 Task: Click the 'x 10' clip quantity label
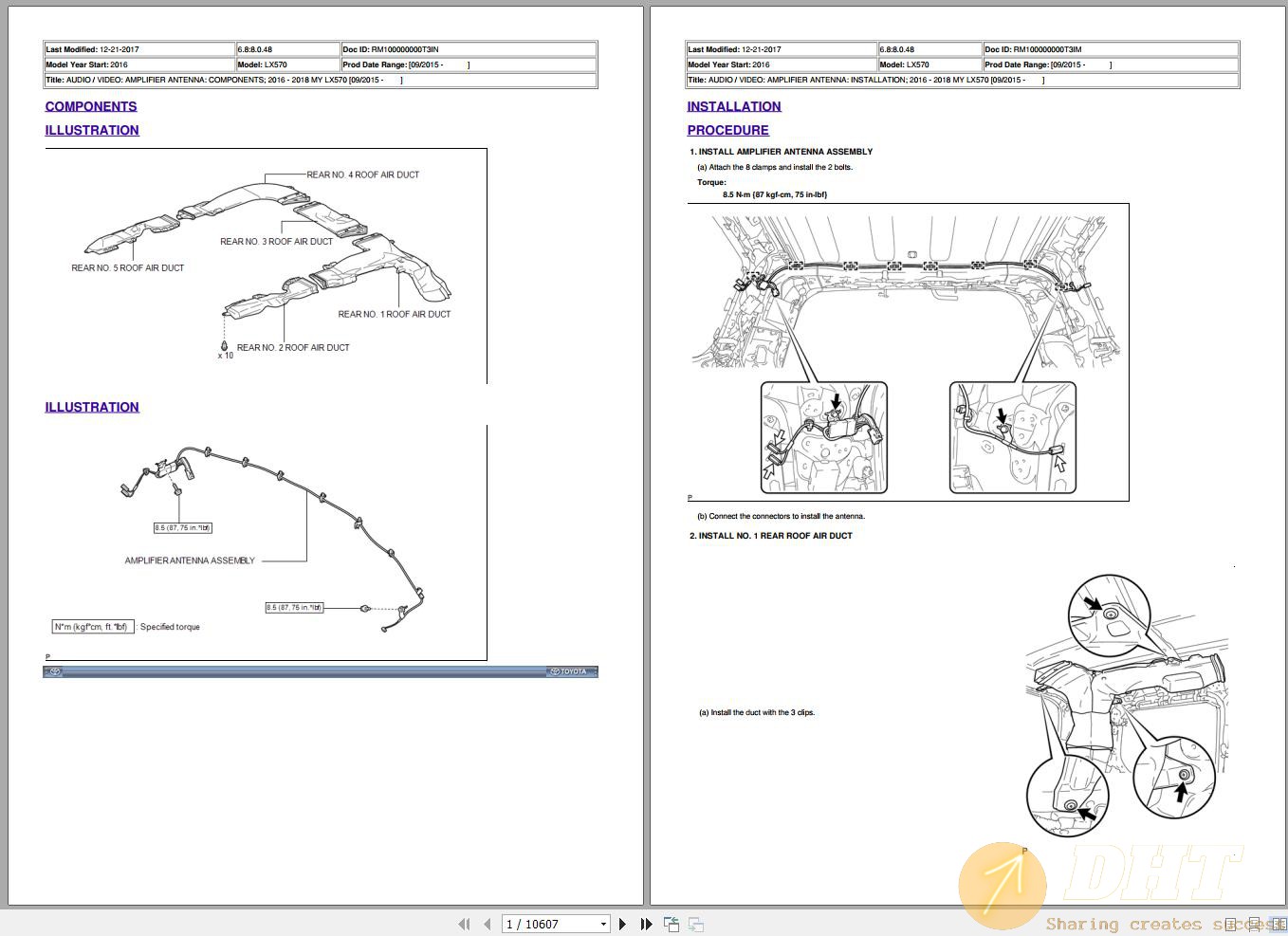(226, 356)
